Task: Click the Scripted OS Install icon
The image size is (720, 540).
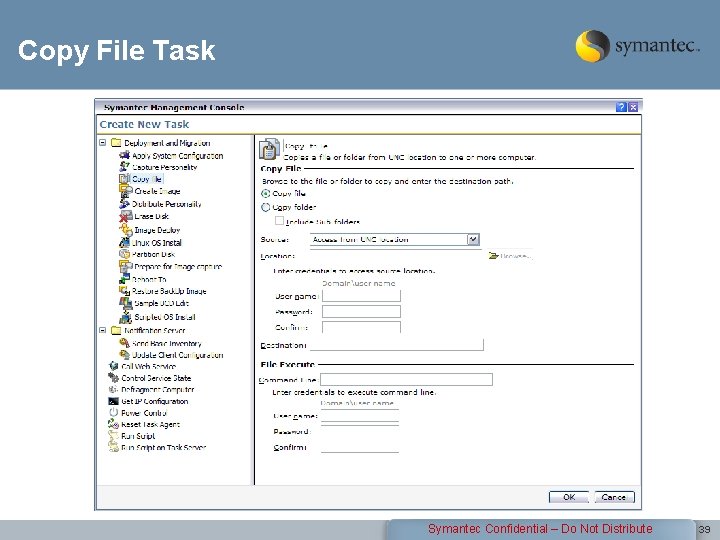Action: tap(125, 317)
